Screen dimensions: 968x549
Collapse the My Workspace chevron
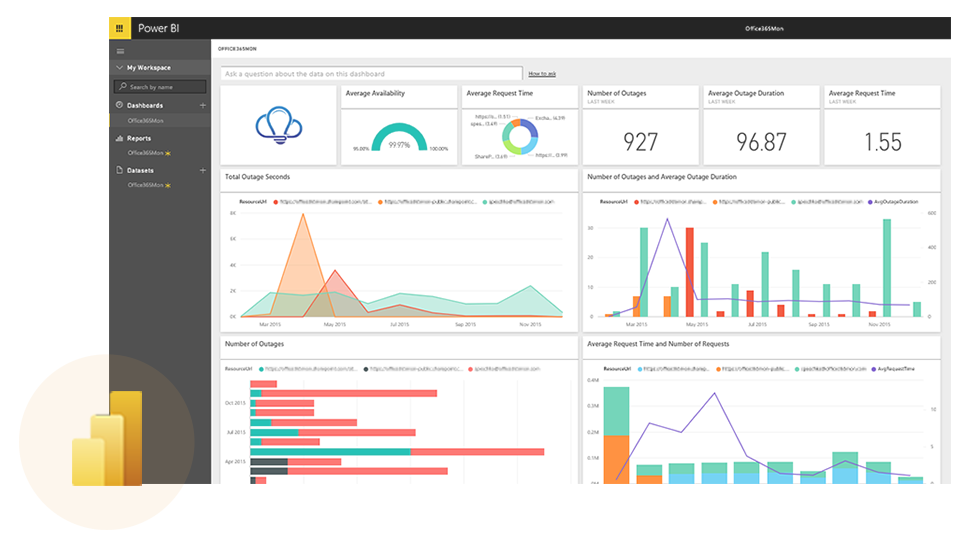point(119,67)
